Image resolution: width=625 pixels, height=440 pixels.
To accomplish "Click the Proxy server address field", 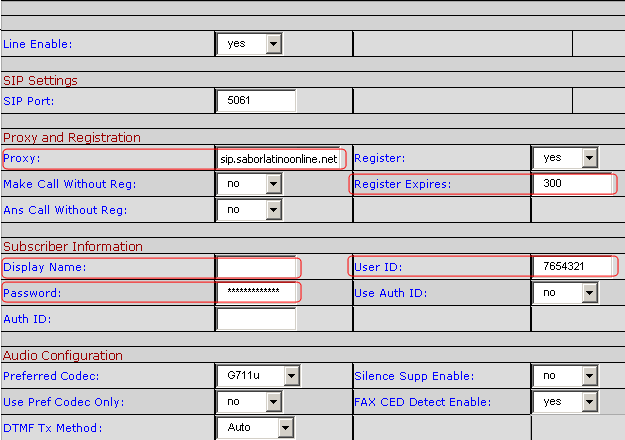I will 280,159.
